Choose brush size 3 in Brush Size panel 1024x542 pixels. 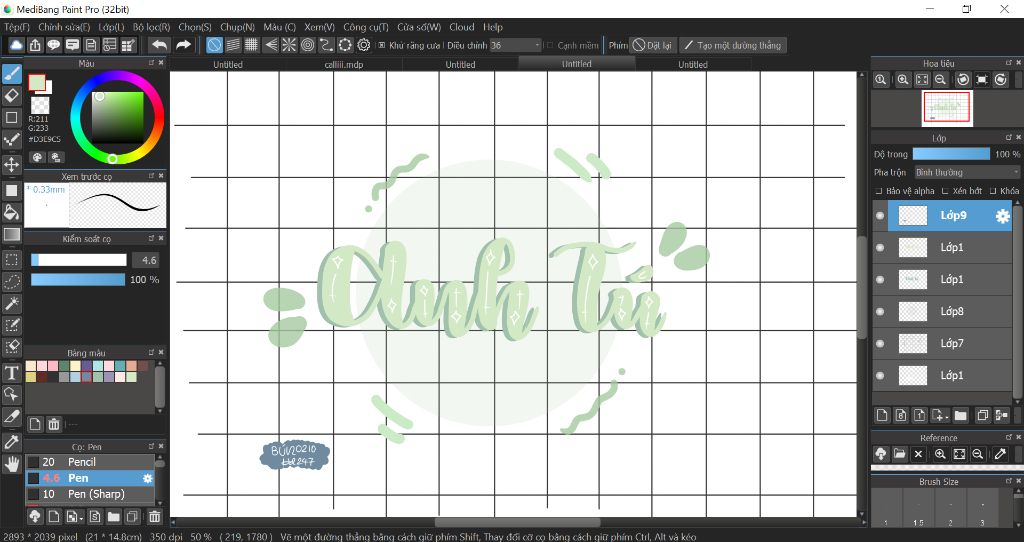(x=982, y=509)
